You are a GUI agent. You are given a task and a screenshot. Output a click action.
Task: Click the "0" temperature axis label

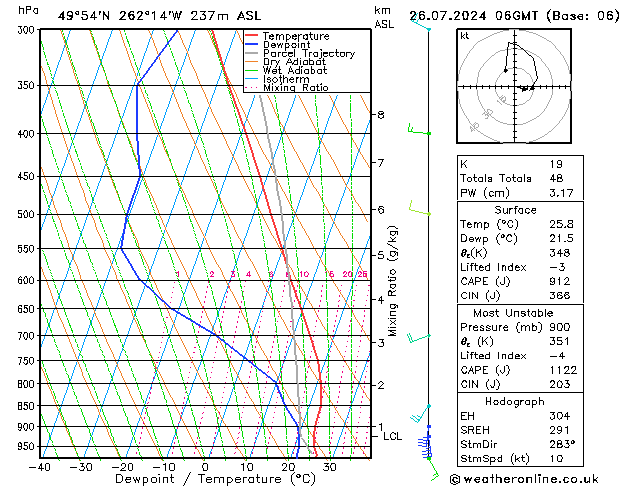tap(205, 467)
